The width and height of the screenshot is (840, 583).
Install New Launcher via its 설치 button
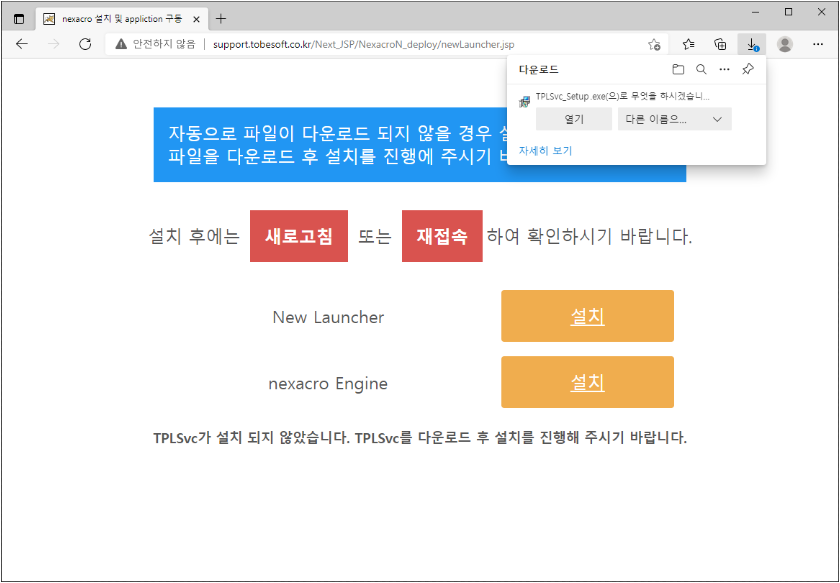pos(587,316)
